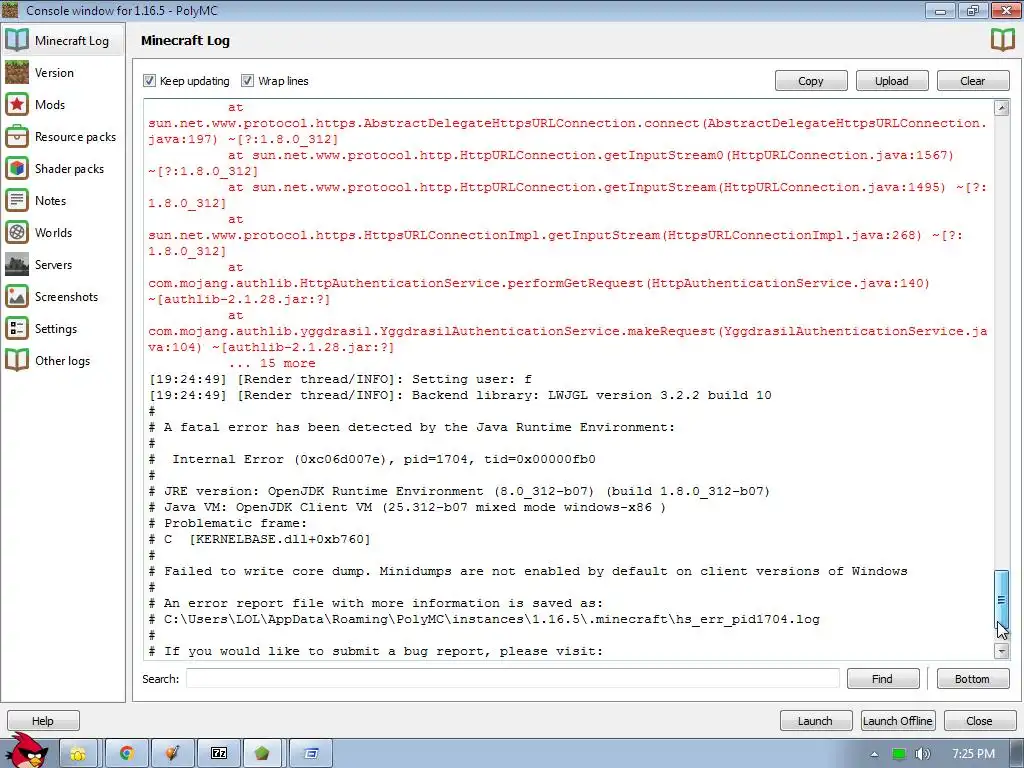The image size is (1024, 768).
Task: Click the book icon at top-right header
Action: [x=1002, y=40]
